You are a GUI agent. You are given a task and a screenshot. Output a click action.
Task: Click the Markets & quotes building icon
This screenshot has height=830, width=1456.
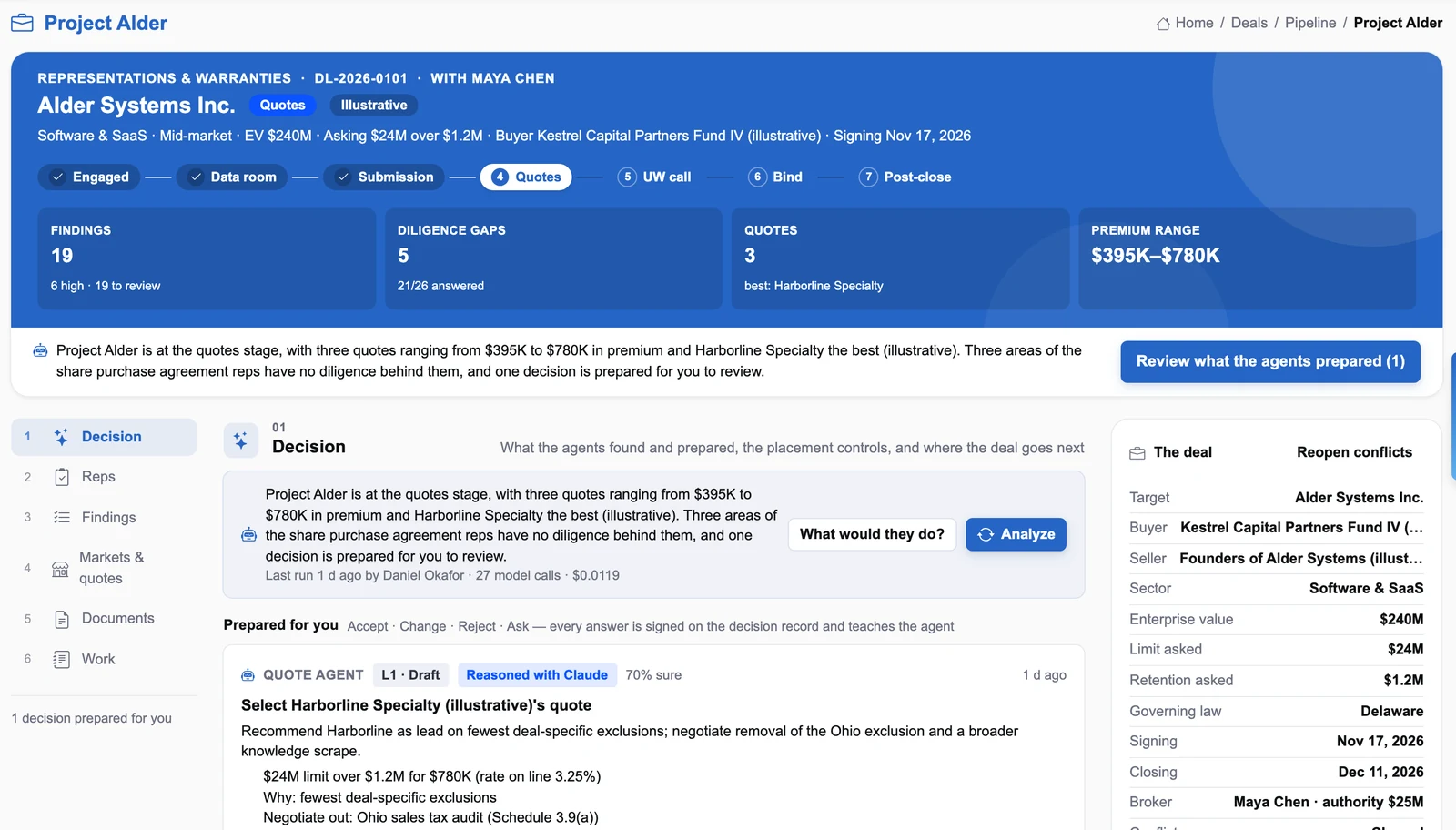click(x=60, y=569)
